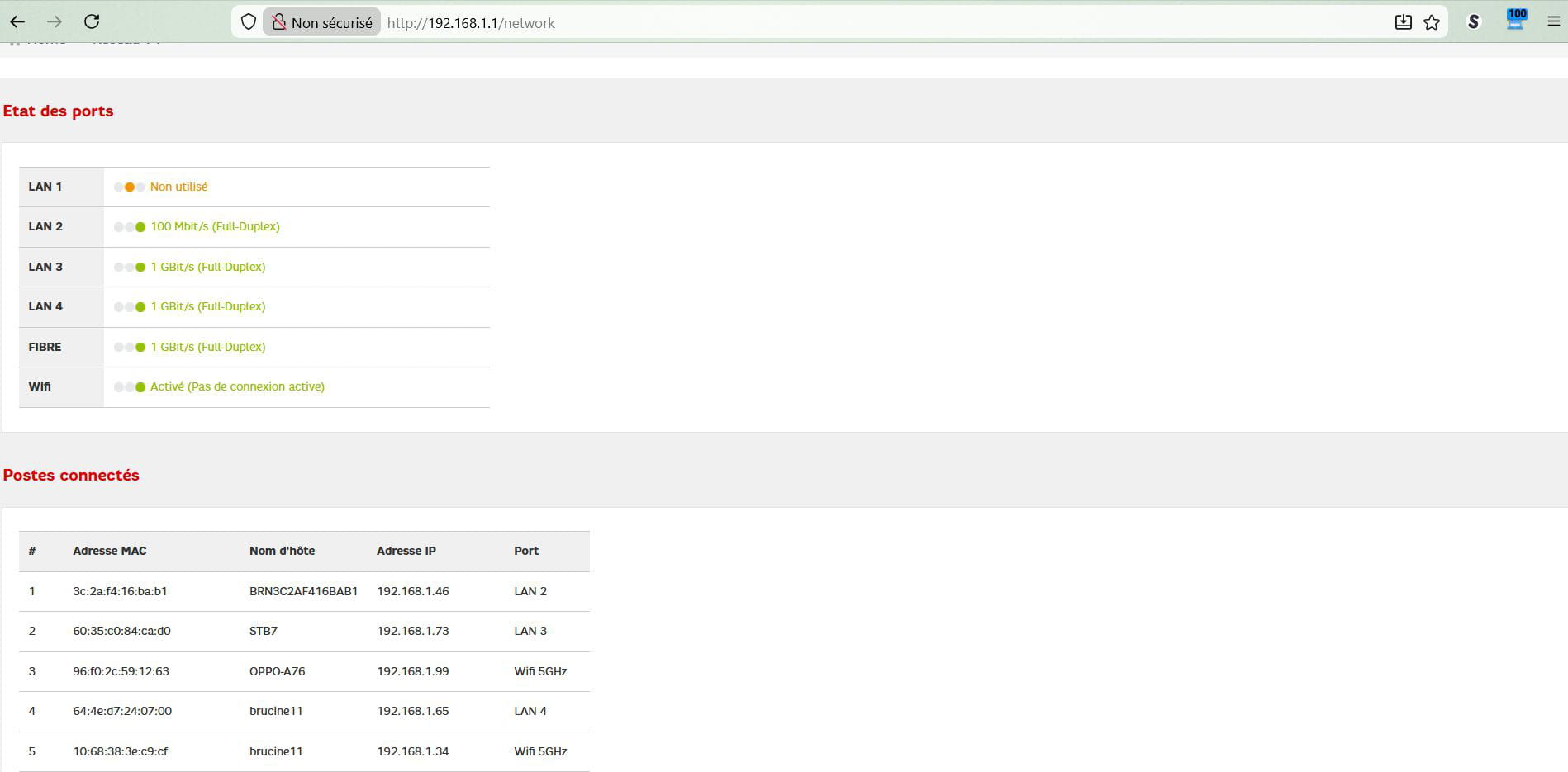
Task: Click the FIBRE speed text 1 GBit/s
Action: pos(208,347)
